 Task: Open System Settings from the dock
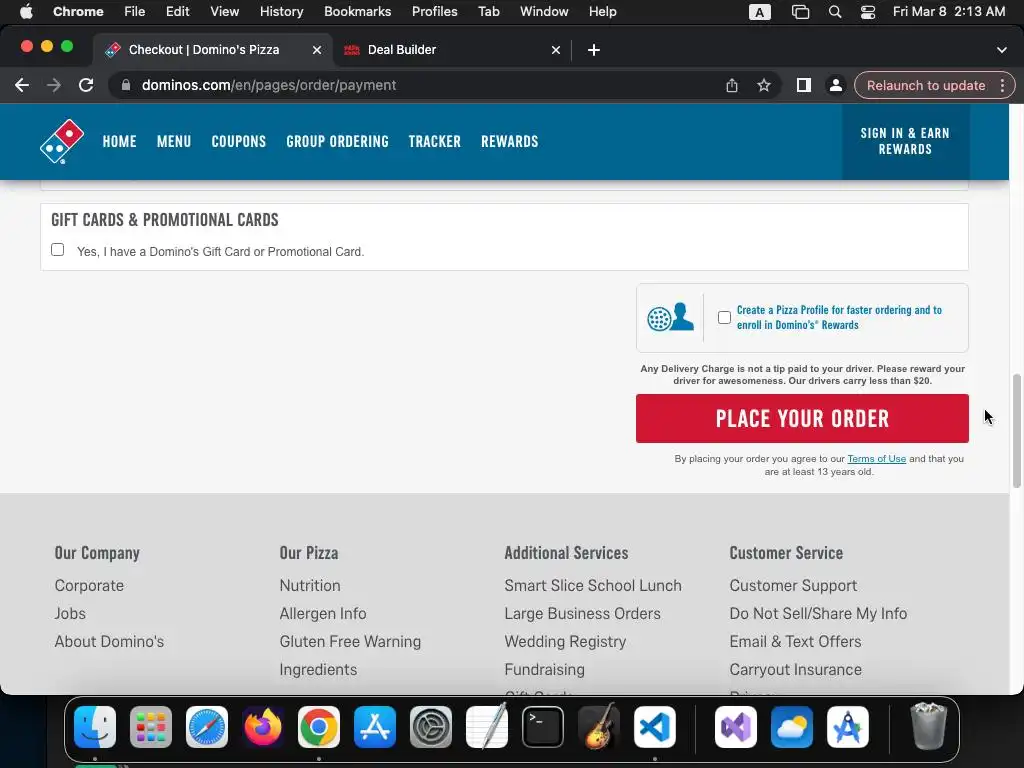point(431,727)
